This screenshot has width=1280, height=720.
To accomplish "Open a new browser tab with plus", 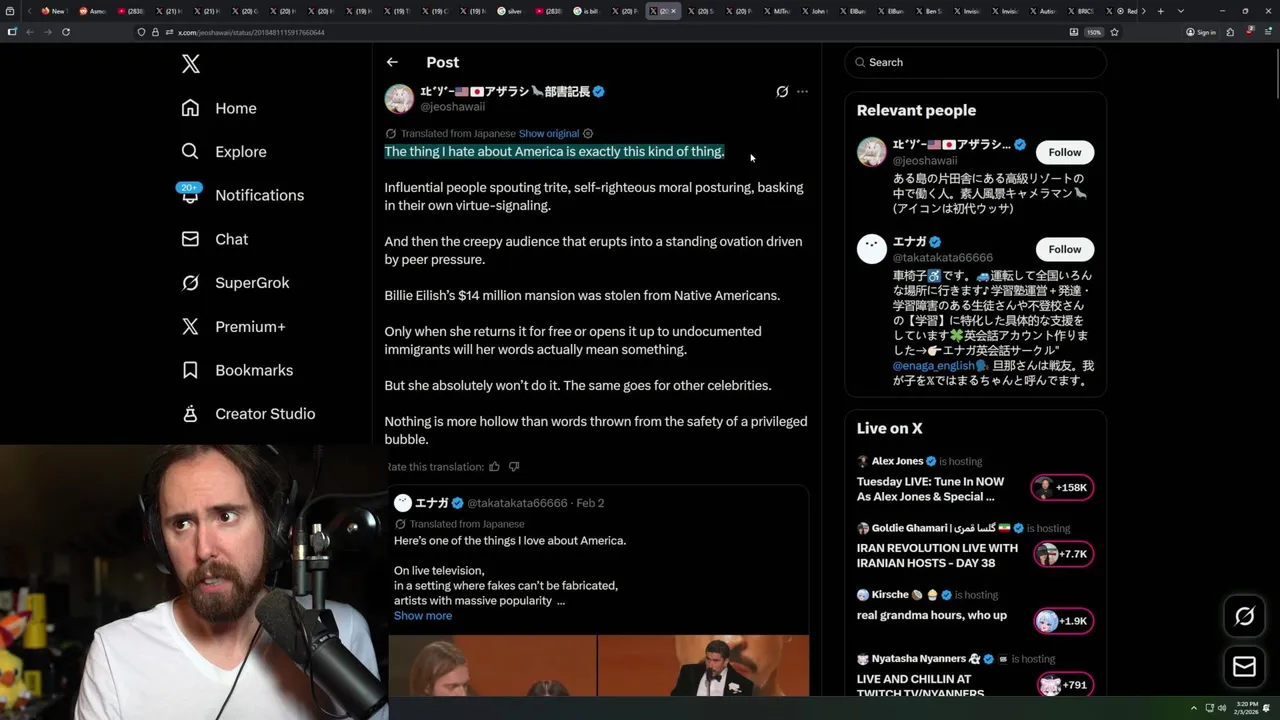I will [x=1160, y=11].
